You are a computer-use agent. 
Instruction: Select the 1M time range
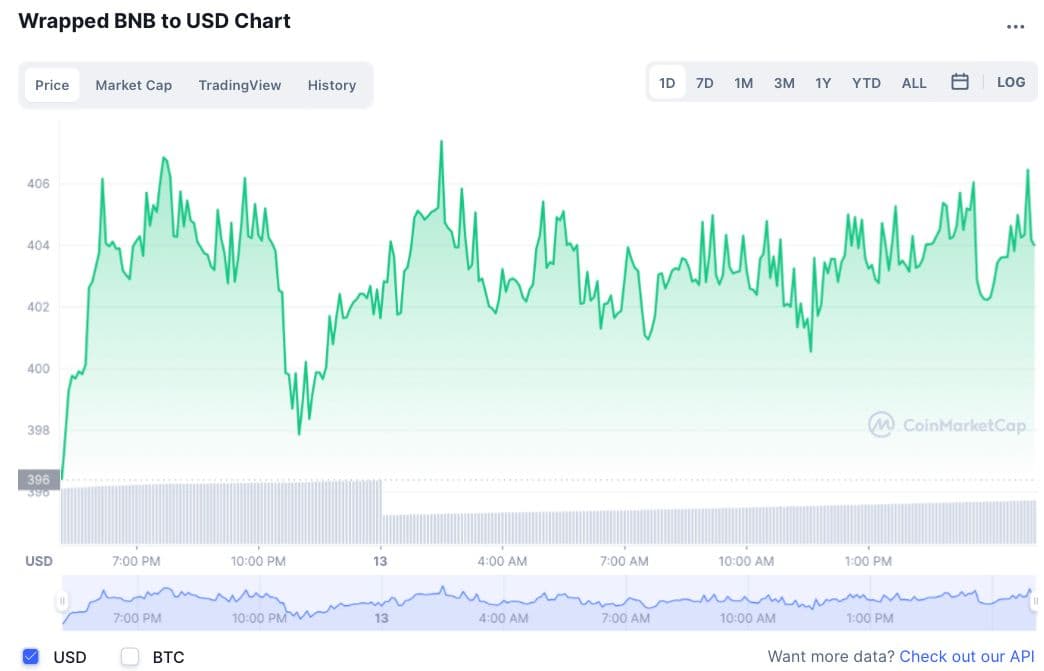click(743, 83)
